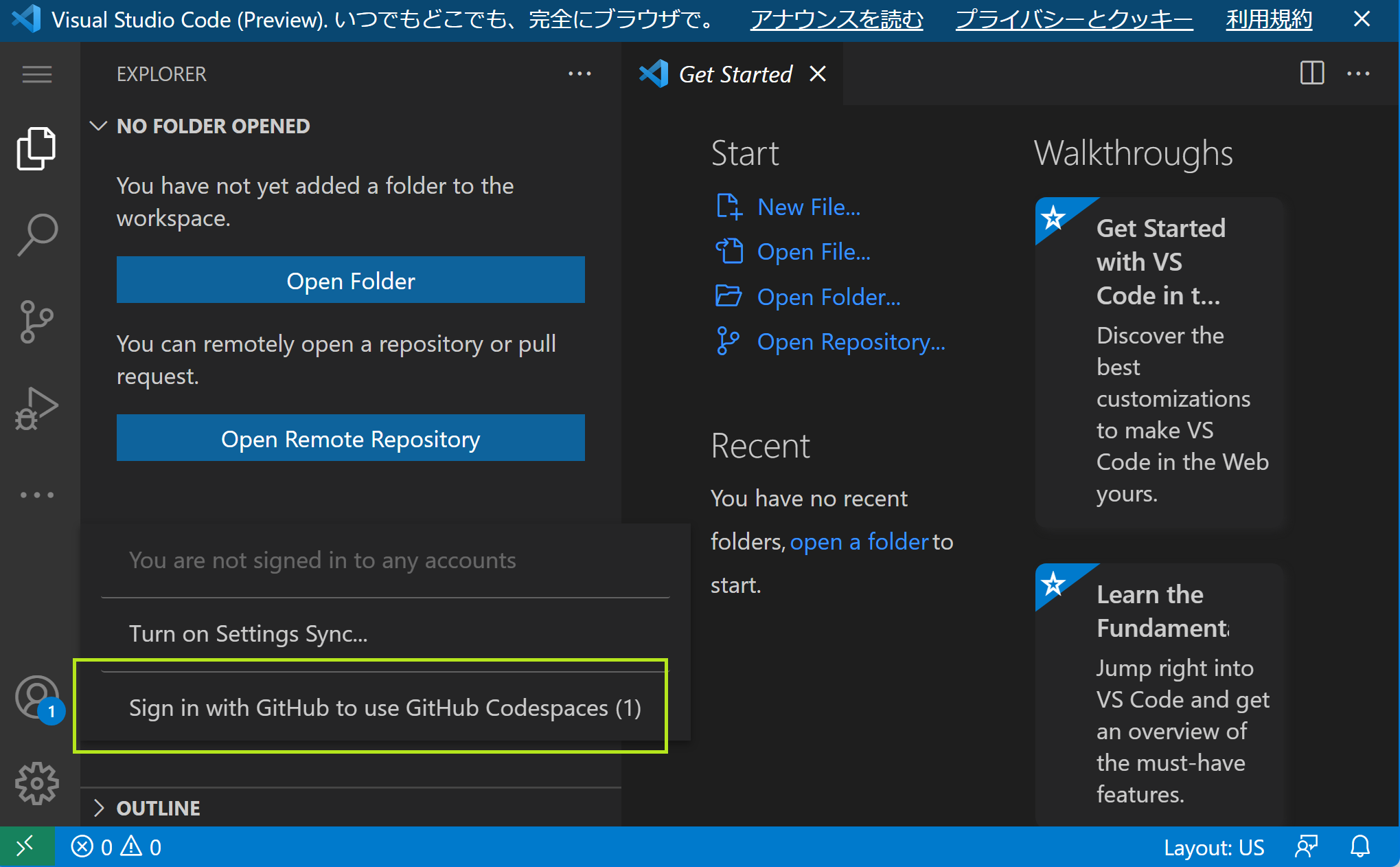
Task: Click the feedback icon in the status bar
Action: pos(1305,846)
